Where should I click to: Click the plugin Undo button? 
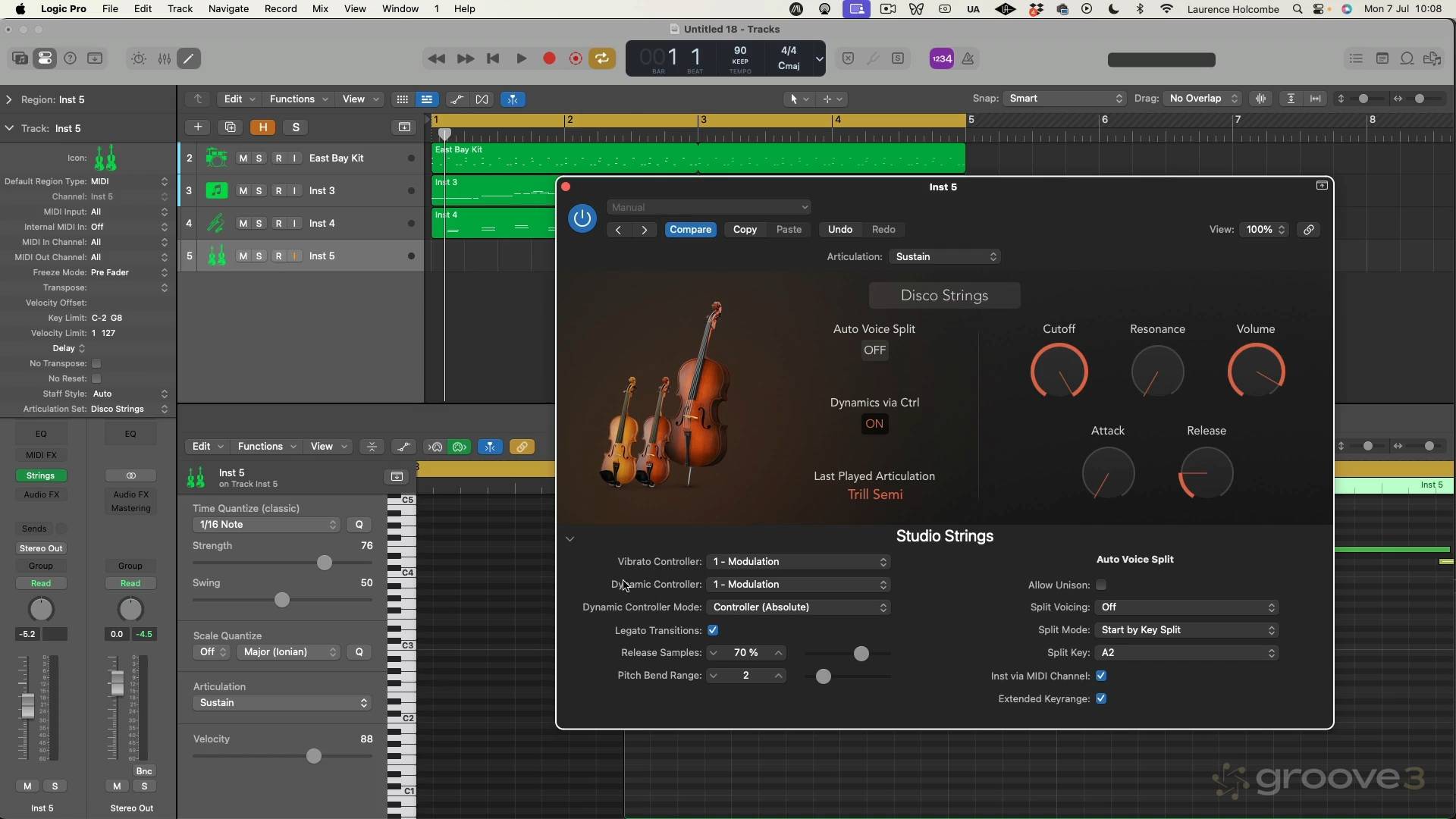coord(839,230)
